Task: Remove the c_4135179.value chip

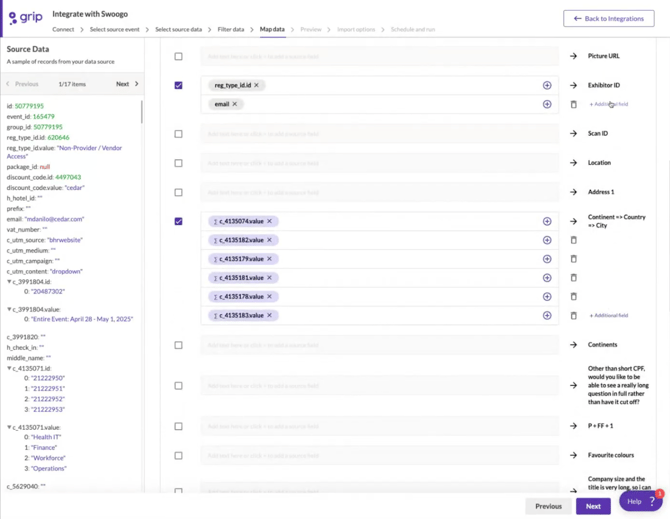Action: (x=269, y=259)
